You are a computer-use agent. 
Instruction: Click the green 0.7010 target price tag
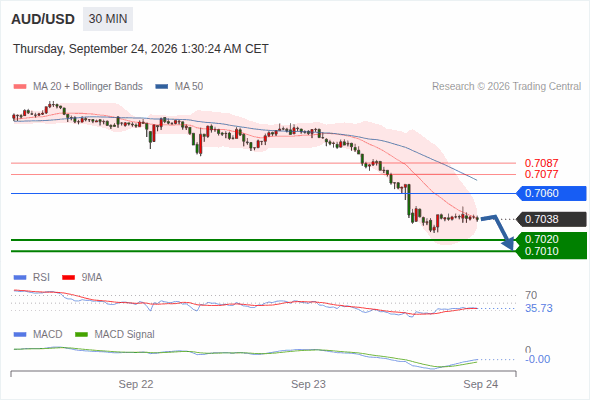(x=551, y=252)
